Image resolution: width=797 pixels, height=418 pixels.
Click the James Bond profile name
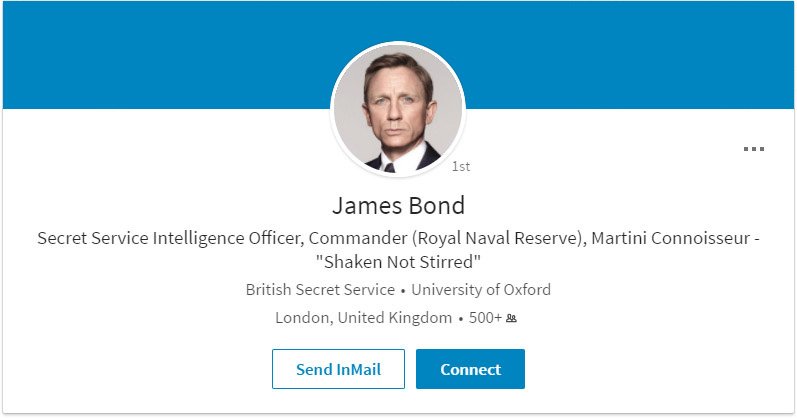[x=398, y=207]
